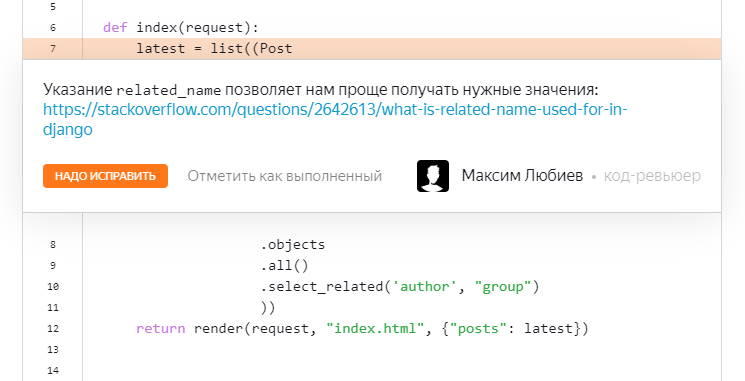Click line number 10 in gutter
This screenshot has height=381, width=745.
[53, 286]
